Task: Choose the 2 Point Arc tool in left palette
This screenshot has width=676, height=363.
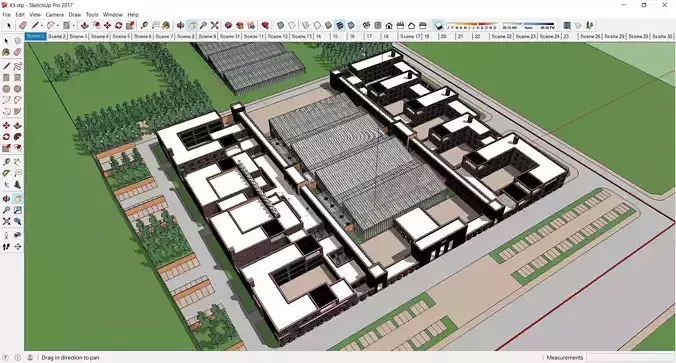Action: (18, 100)
